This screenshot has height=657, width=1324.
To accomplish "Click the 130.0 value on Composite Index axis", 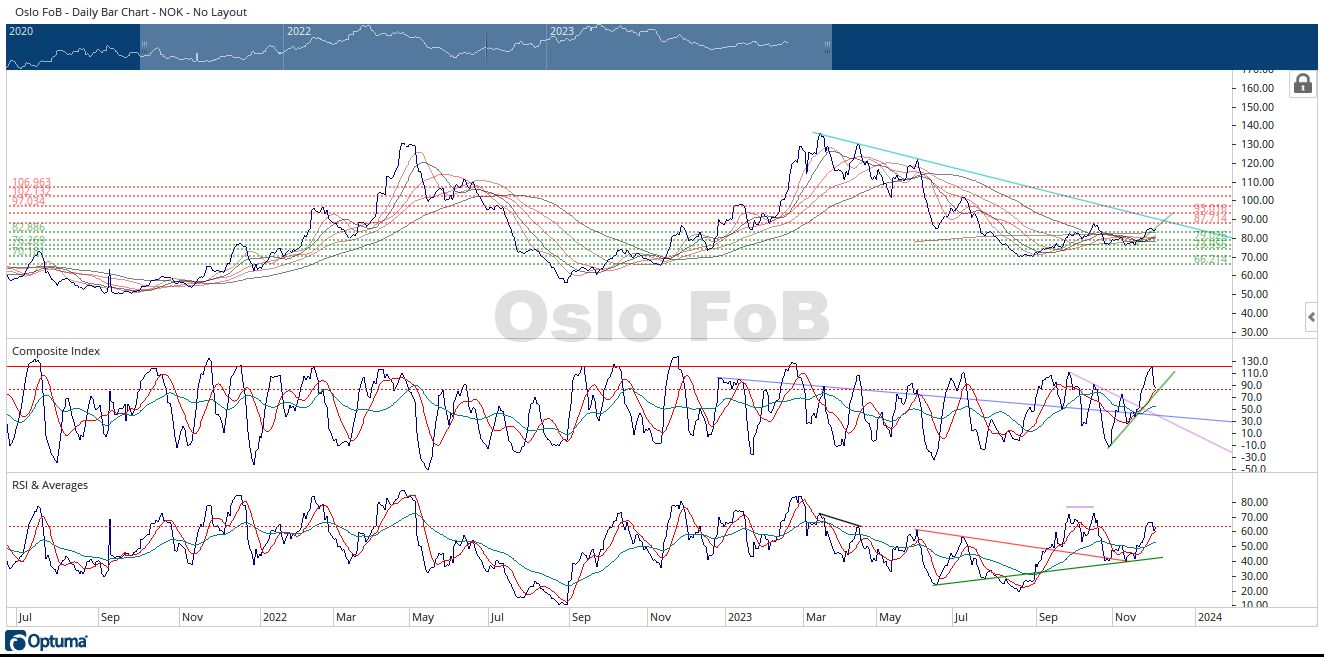I will click(x=1255, y=361).
